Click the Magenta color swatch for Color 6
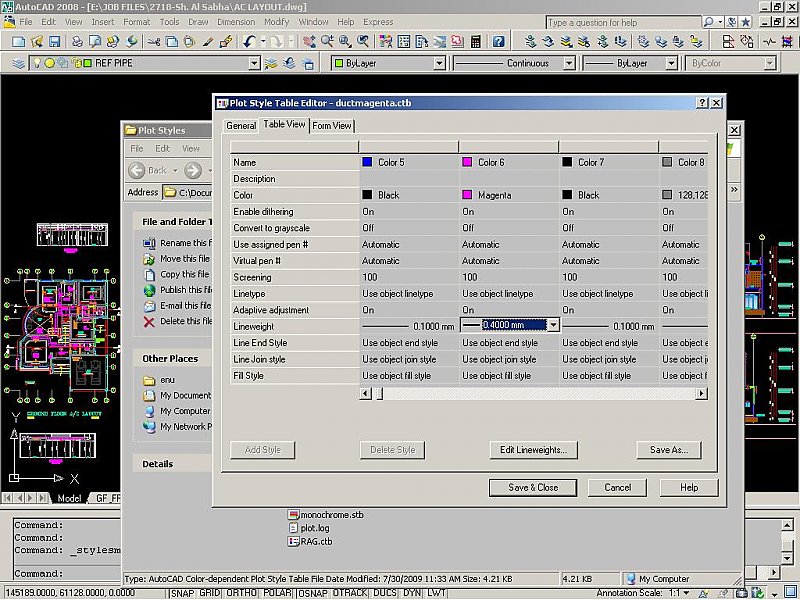The height and width of the screenshot is (600, 800). [x=468, y=195]
